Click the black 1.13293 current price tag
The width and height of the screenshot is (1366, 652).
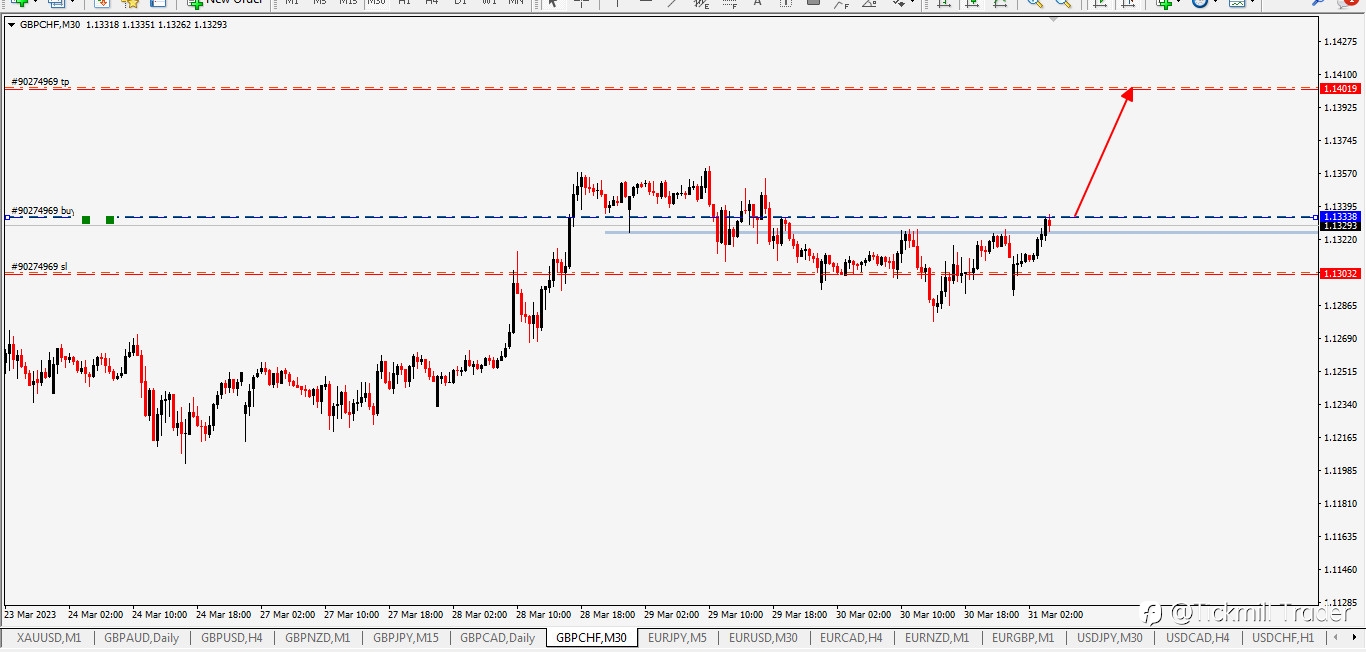click(x=1340, y=227)
